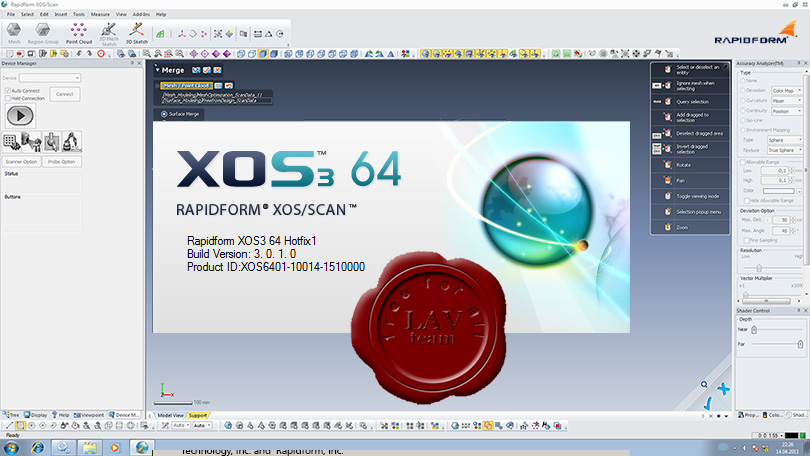Viewport: 810px width, 456px height.
Task: Click the Probe Option button
Action: 61,162
